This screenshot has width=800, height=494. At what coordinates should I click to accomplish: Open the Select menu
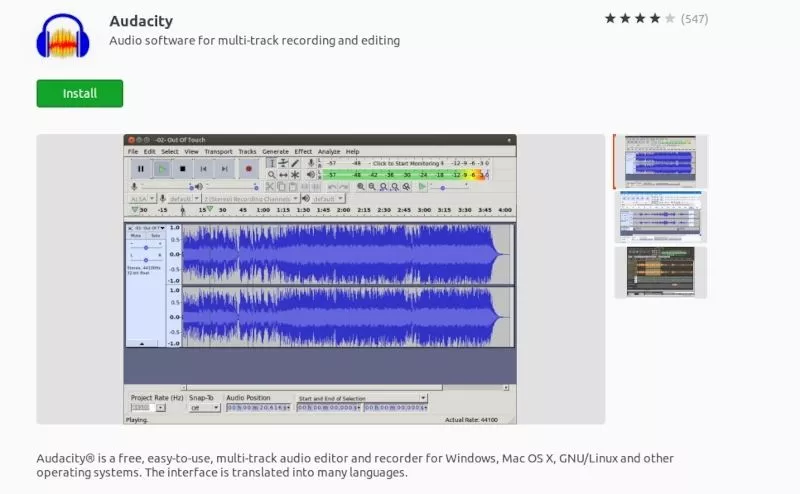tap(170, 152)
